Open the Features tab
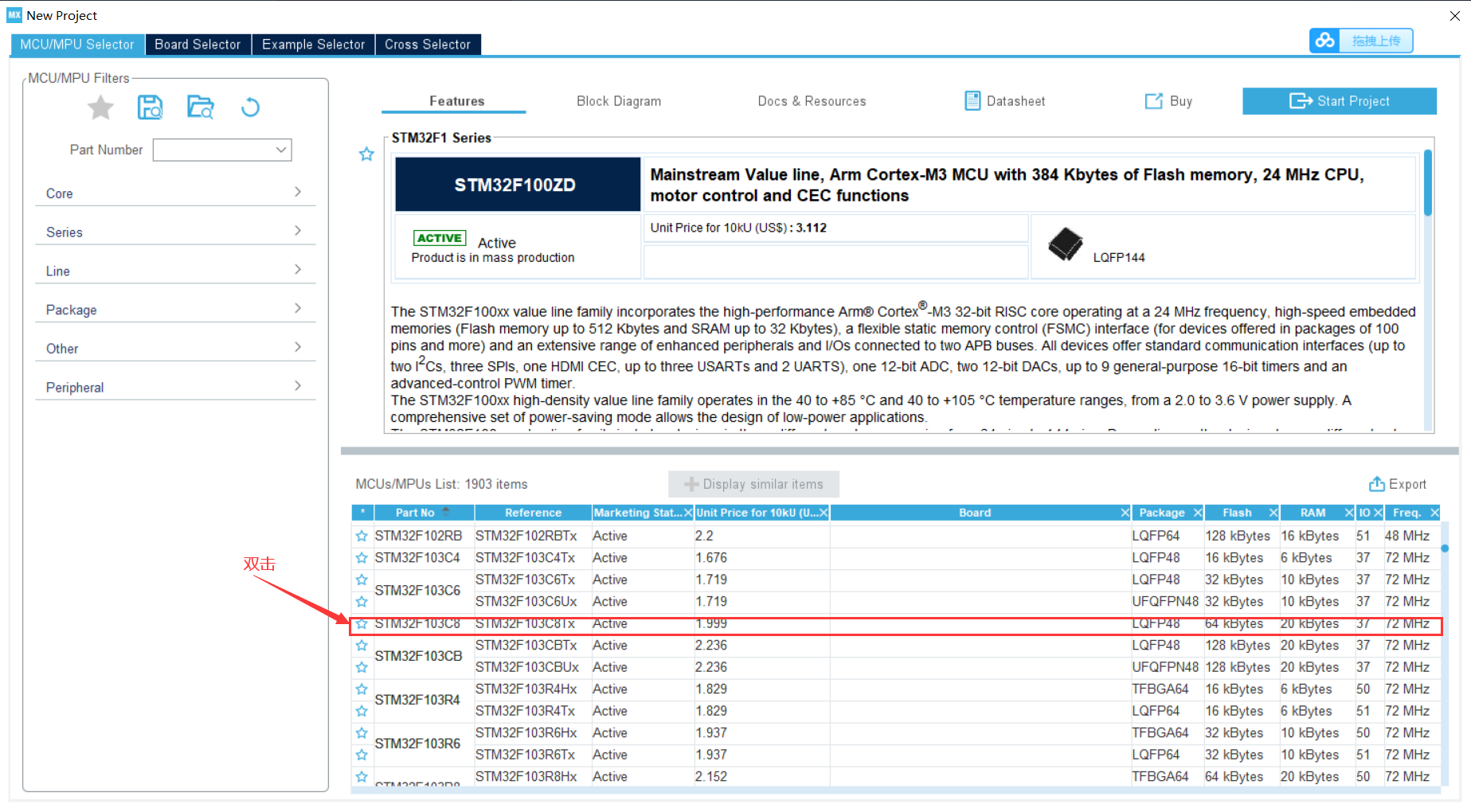The image size is (1471, 812). point(456,101)
